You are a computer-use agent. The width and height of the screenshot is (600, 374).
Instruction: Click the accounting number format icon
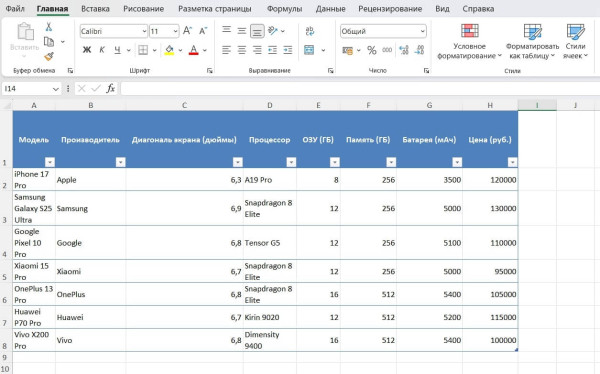(x=347, y=50)
